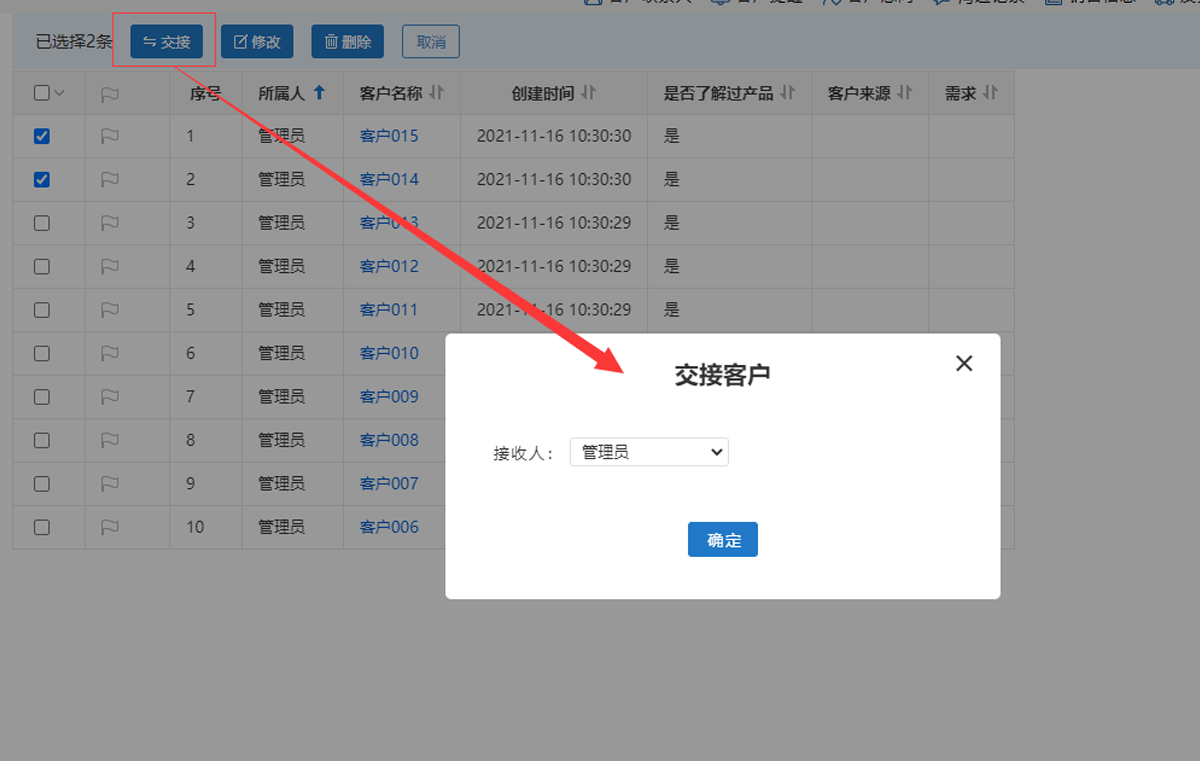Sort by 客户来源 column sort icon
Viewport: 1200px width, 761px height.
pos(904,93)
